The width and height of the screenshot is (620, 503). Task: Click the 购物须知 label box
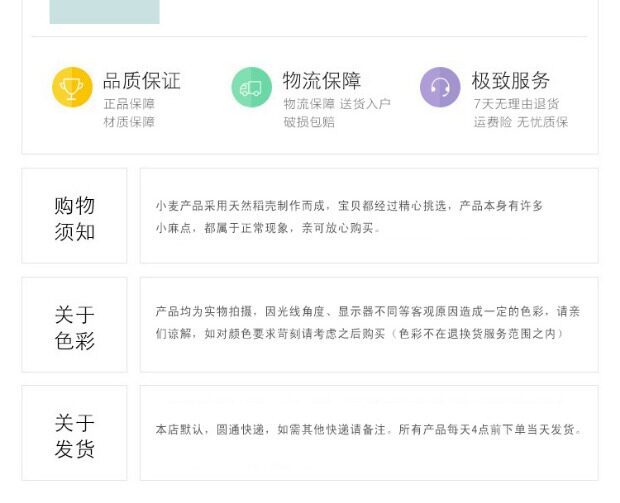[74, 216]
